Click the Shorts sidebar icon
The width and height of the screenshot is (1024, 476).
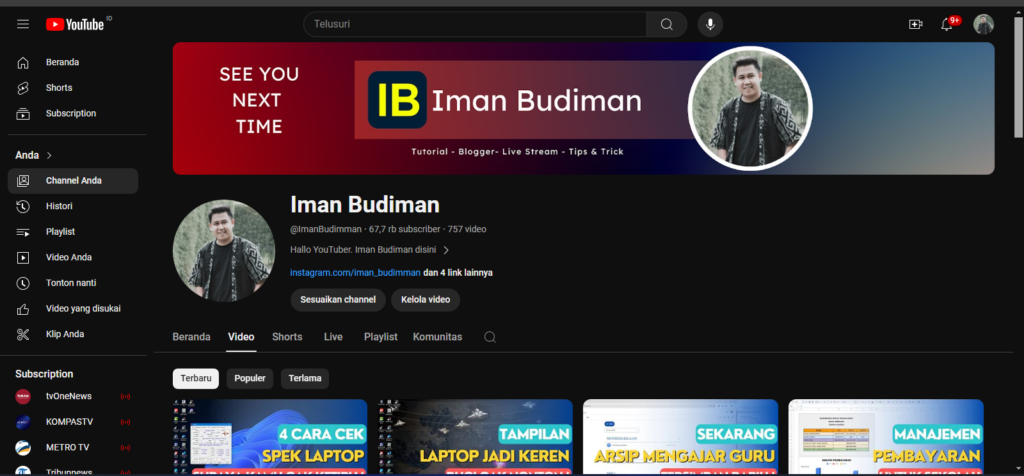[x=23, y=88]
